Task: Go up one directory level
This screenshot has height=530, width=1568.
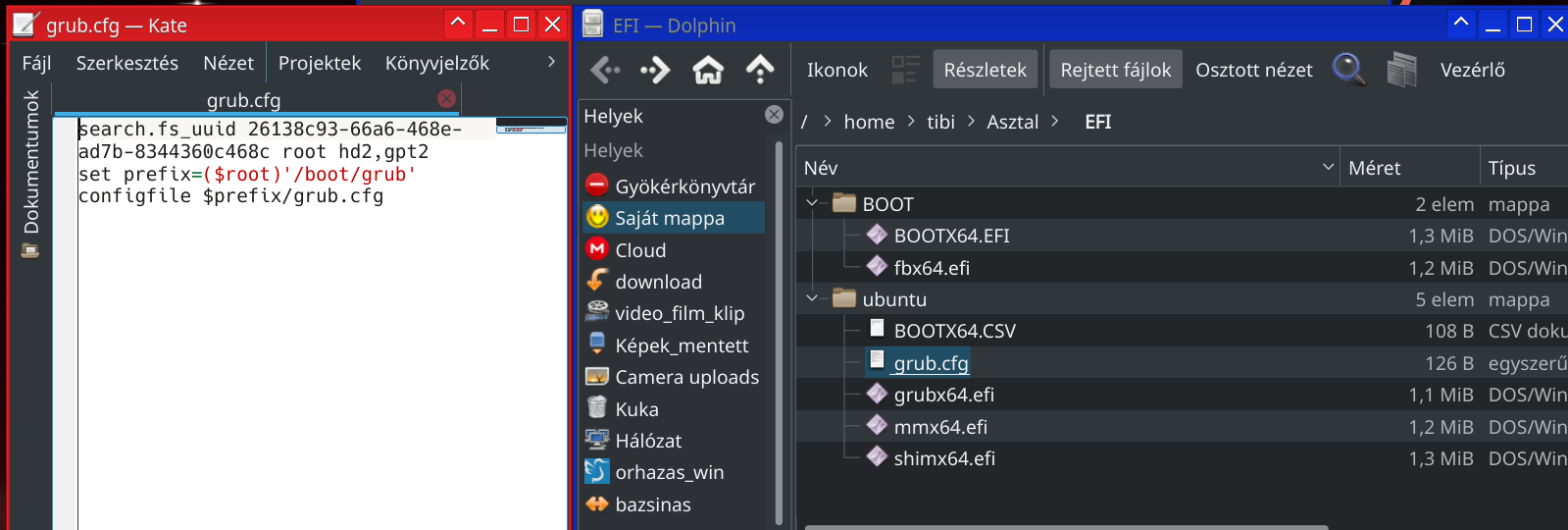Action: coord(760,70)
